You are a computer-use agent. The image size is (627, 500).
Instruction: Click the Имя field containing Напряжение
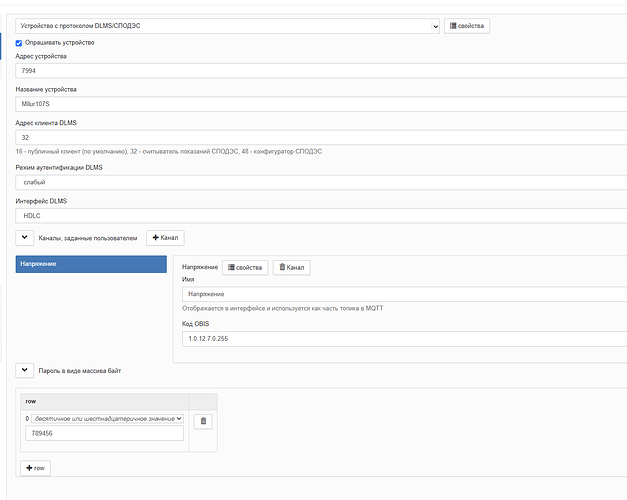(404, 294)
